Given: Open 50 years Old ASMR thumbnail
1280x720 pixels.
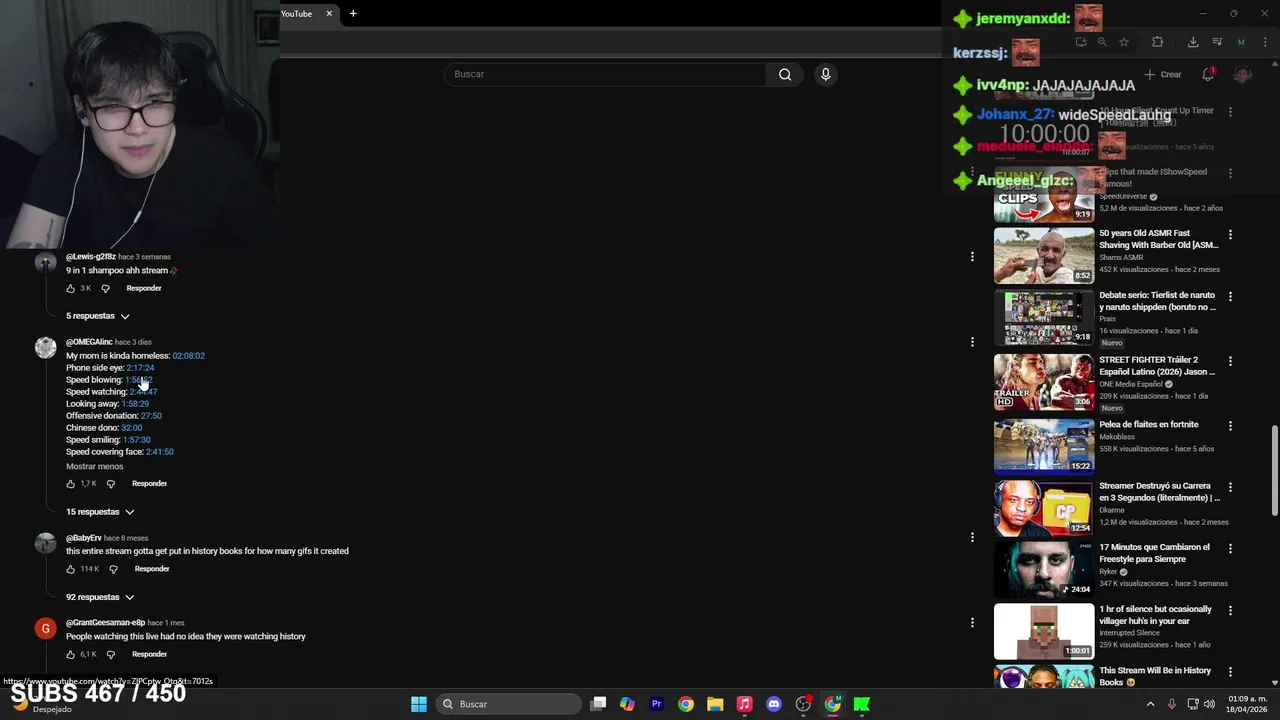Looking at the screenshot, I should [1044, 256].
